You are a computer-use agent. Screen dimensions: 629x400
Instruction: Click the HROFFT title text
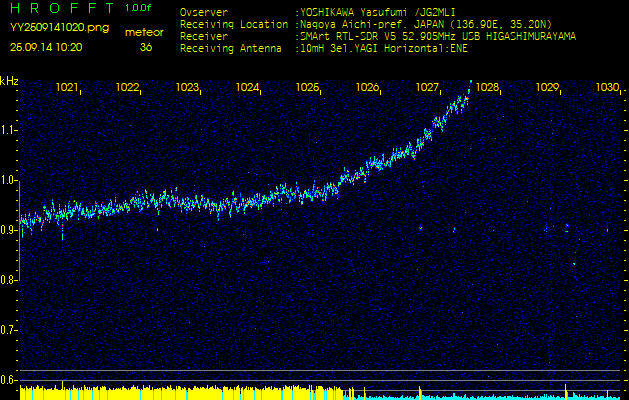(x=61, y=8)
